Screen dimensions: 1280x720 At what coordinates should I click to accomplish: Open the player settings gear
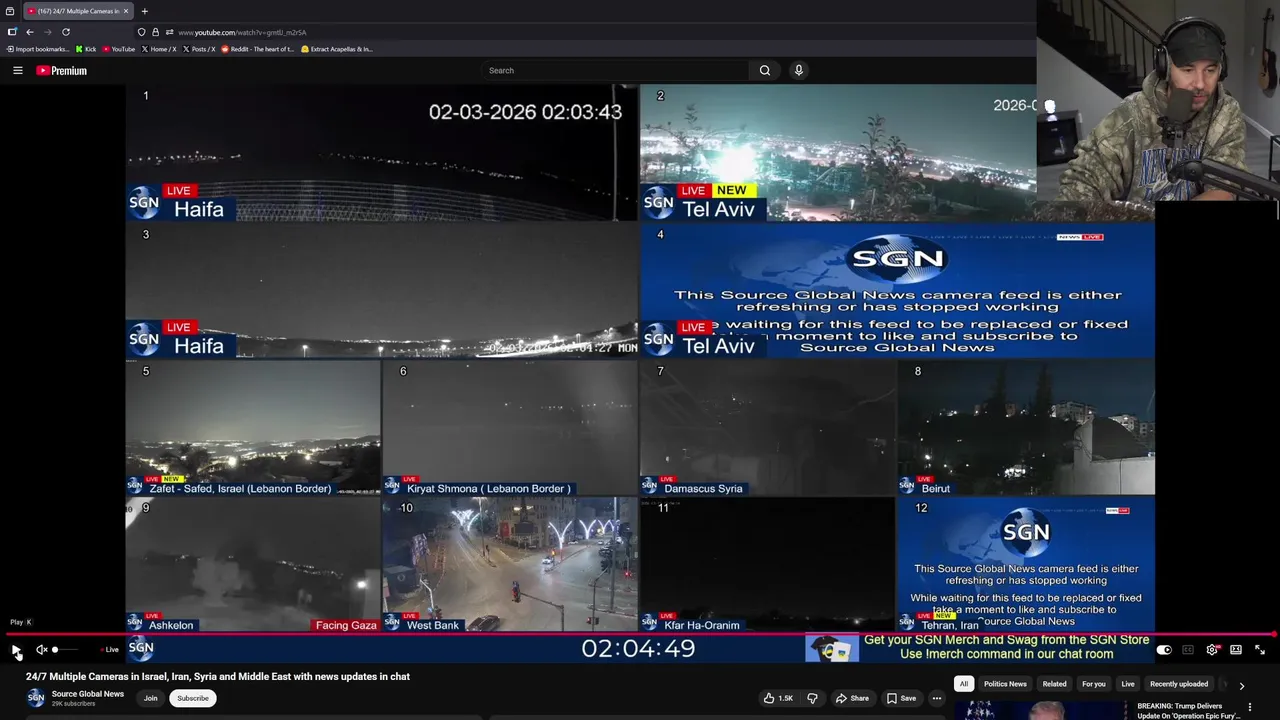[1212, 650]
